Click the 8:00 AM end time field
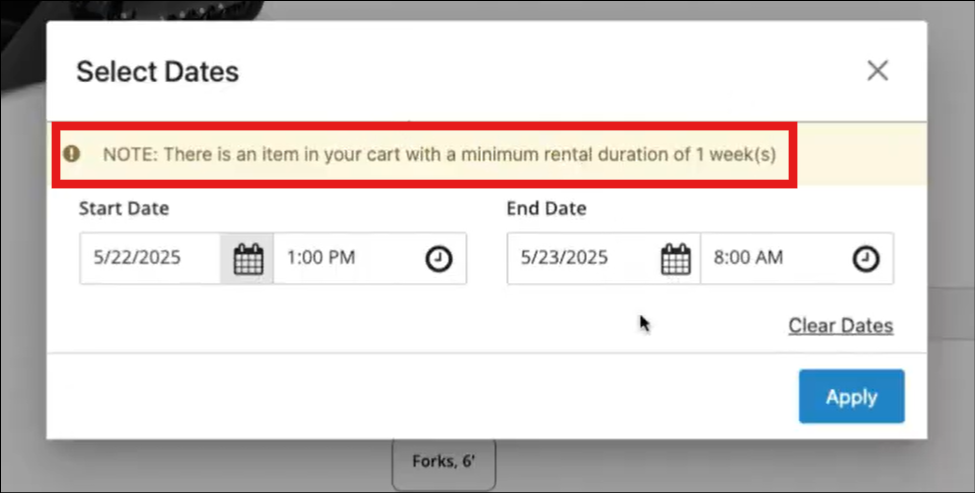The height and width of the screenshot is (493, 975). point(765,258)
